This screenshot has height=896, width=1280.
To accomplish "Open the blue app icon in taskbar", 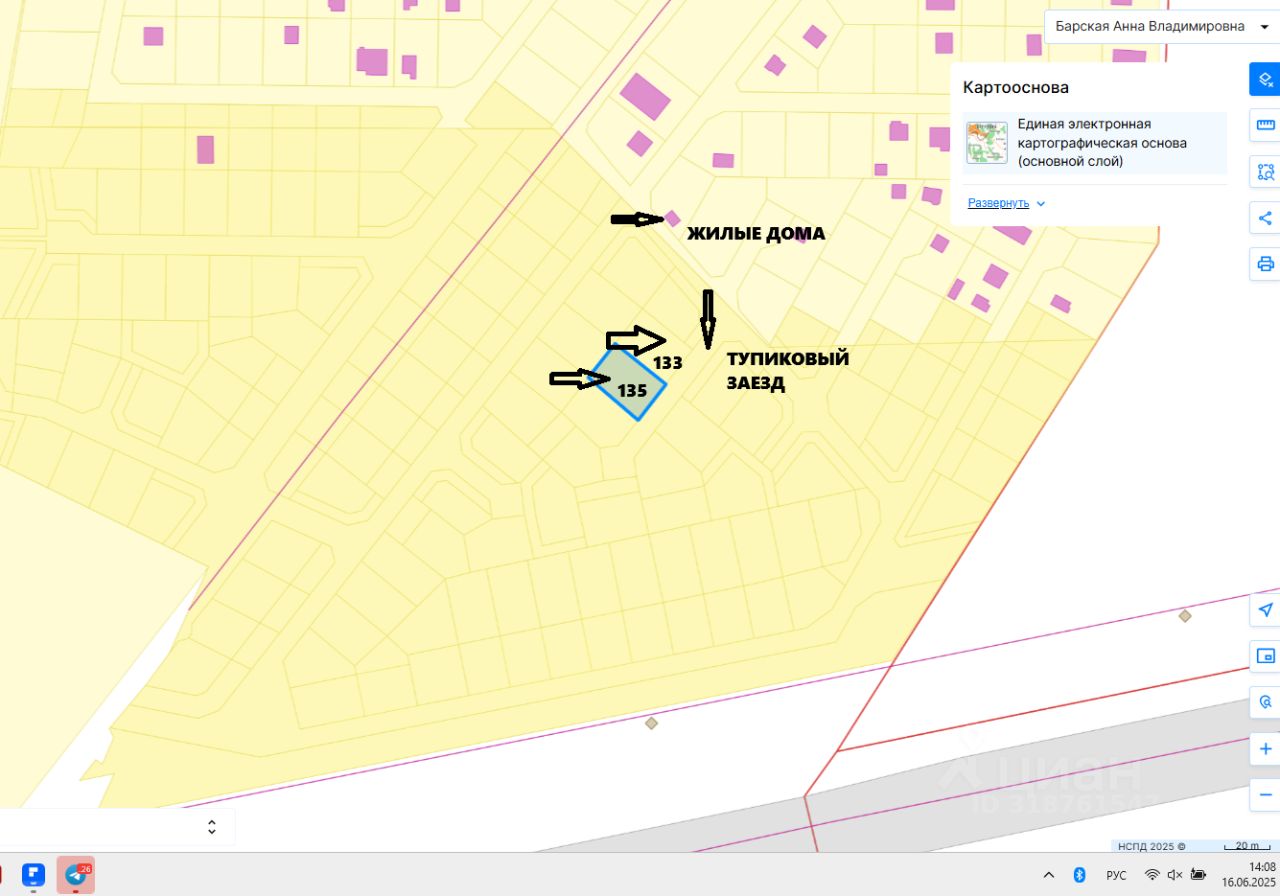I will pos(33,875).
